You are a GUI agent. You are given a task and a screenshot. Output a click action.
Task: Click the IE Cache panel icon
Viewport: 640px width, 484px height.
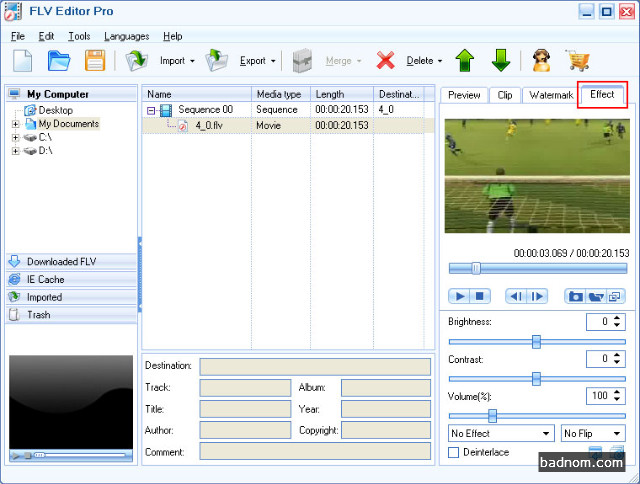(x=14, y=279)
